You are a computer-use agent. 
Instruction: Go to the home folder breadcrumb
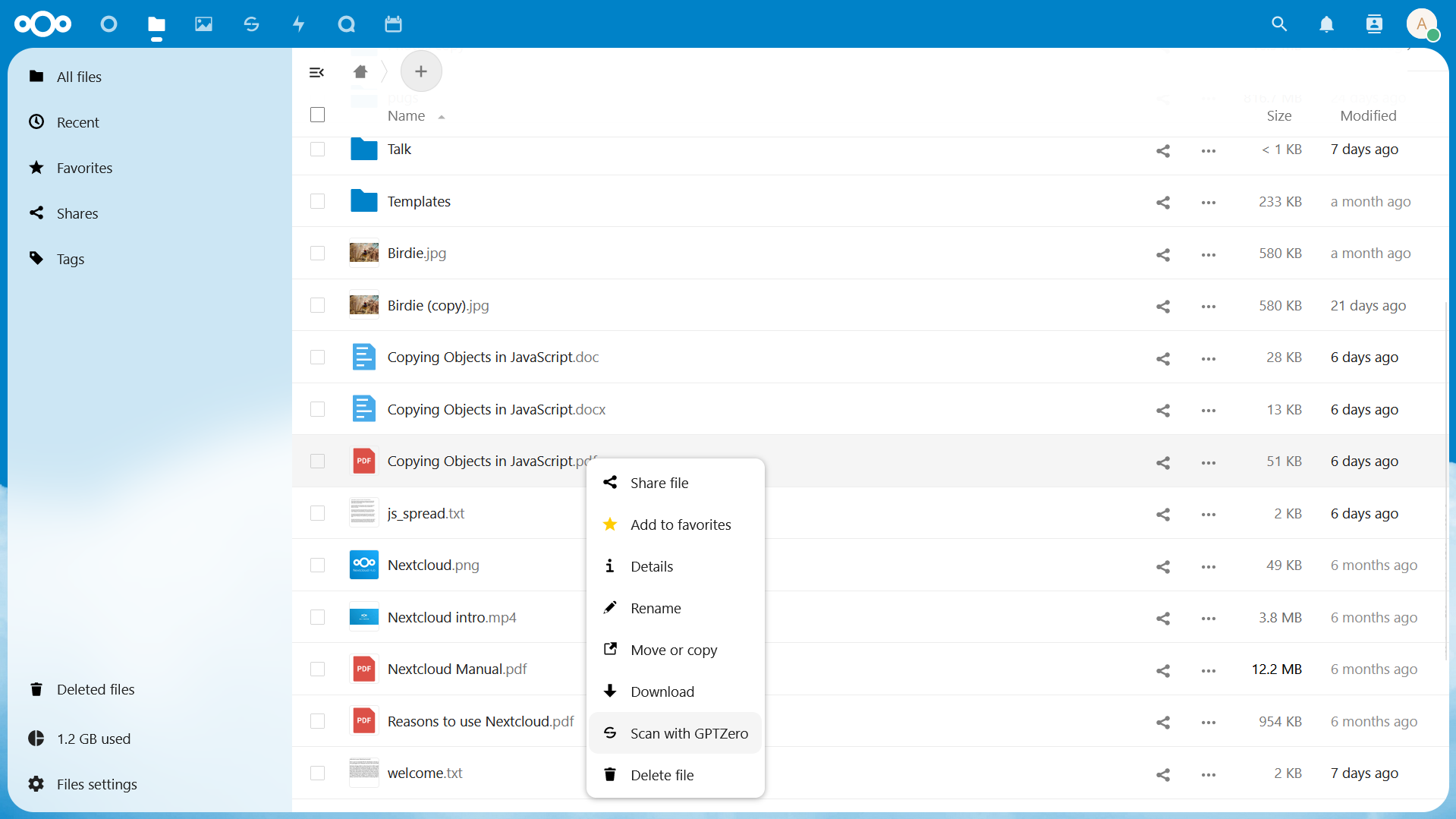[x=360, y=72]
